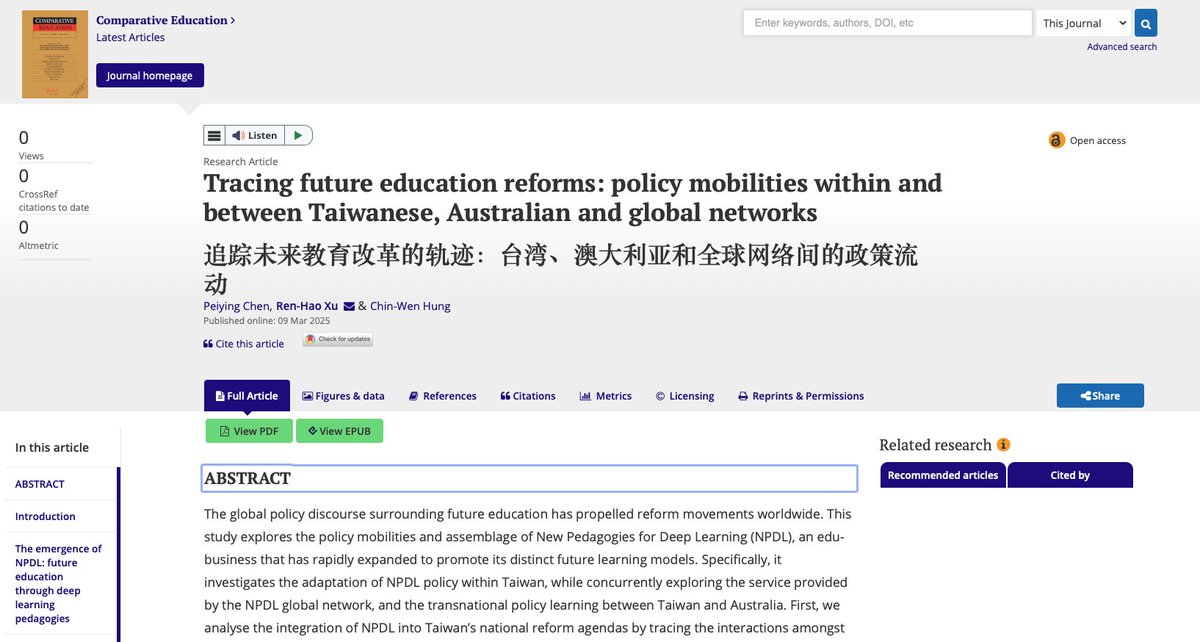
Task: Open the Metrics tab
Action: [x=605, y=396]
